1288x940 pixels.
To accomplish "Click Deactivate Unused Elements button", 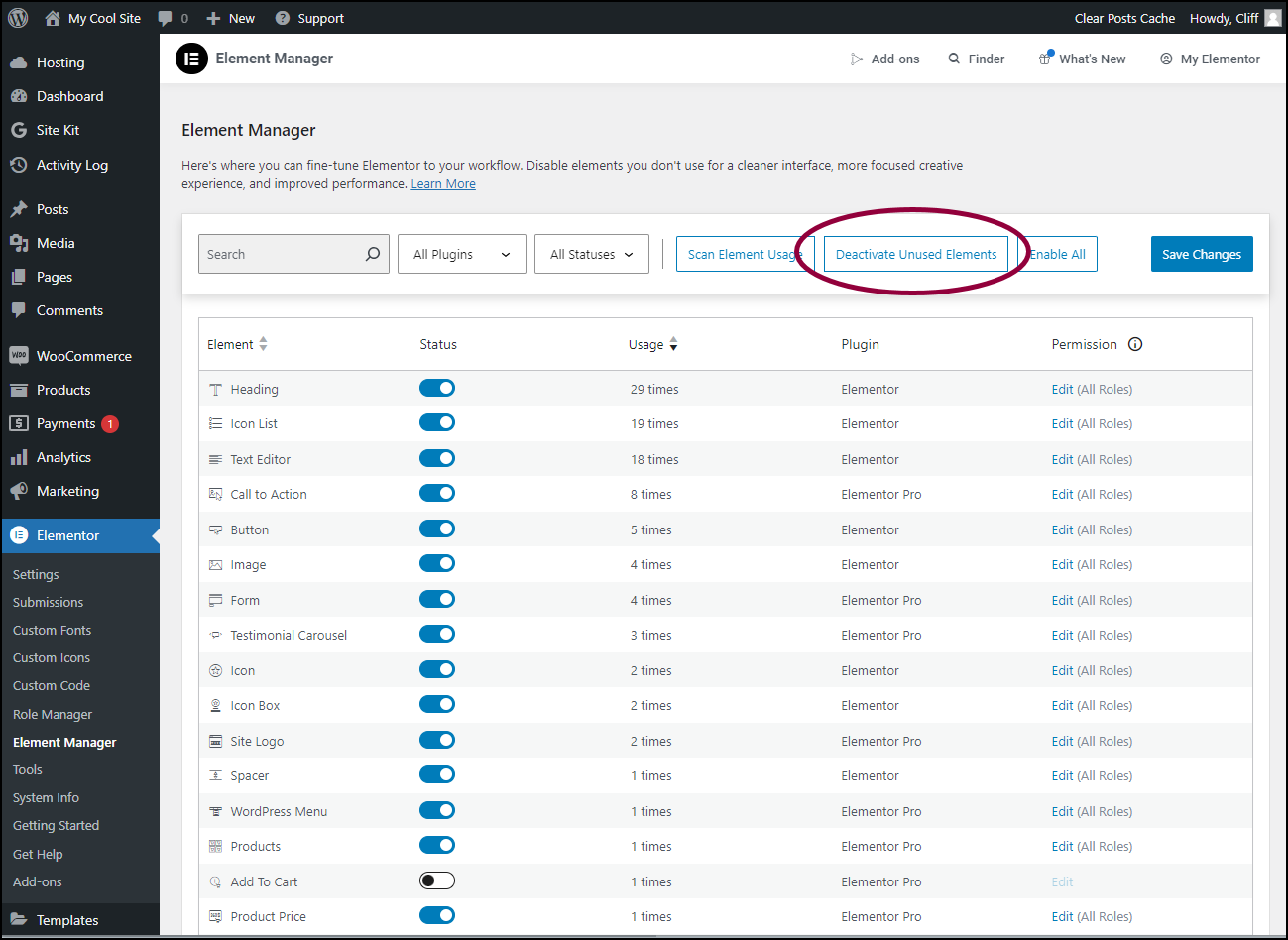I will click(x=916, y=254).
